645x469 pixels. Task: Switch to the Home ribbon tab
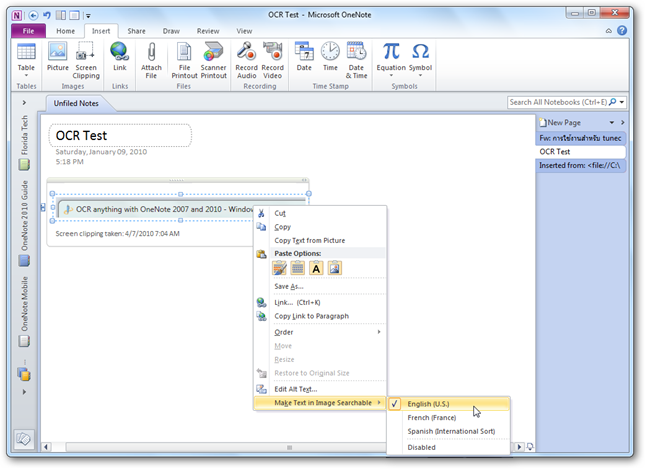65,31
